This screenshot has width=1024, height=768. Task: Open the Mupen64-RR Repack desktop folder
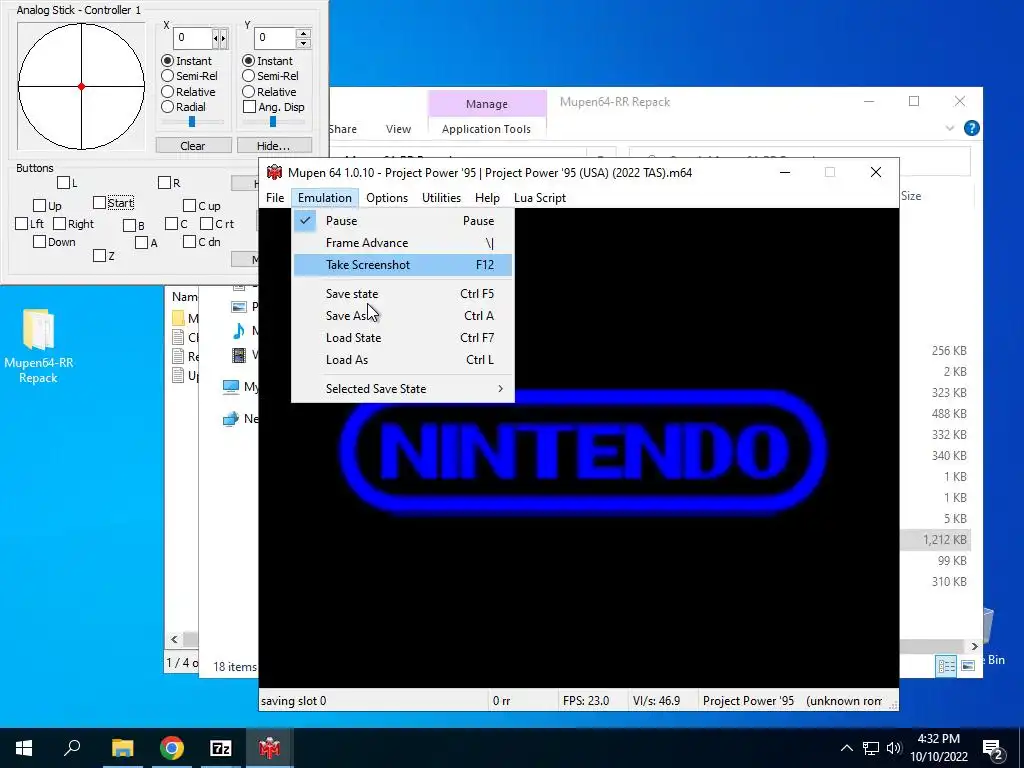pos(38,346)
